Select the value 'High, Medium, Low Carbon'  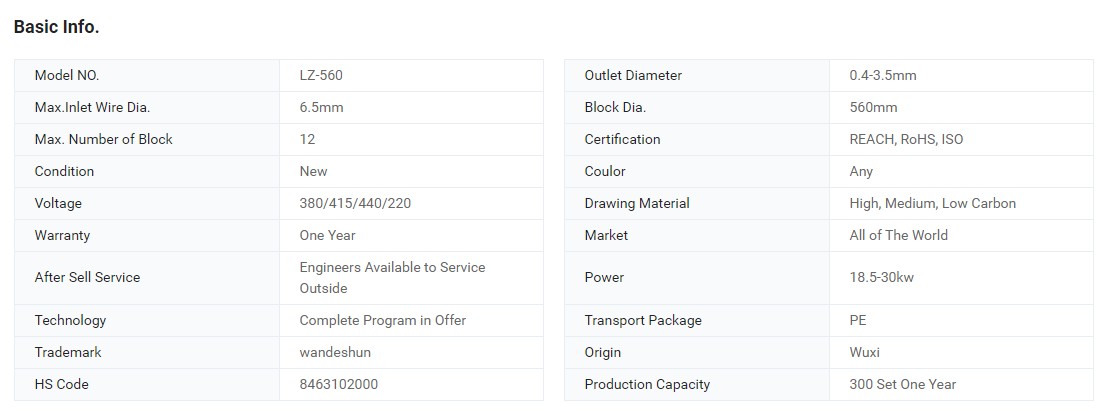[x=933, y=203]
